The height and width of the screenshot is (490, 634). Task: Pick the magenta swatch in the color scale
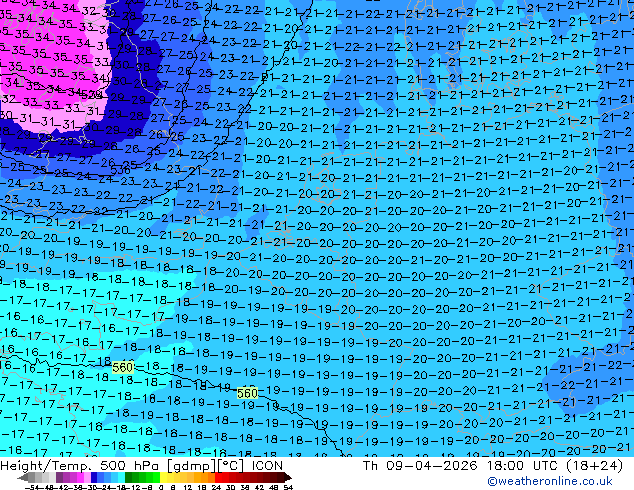(x=80, y=477)
